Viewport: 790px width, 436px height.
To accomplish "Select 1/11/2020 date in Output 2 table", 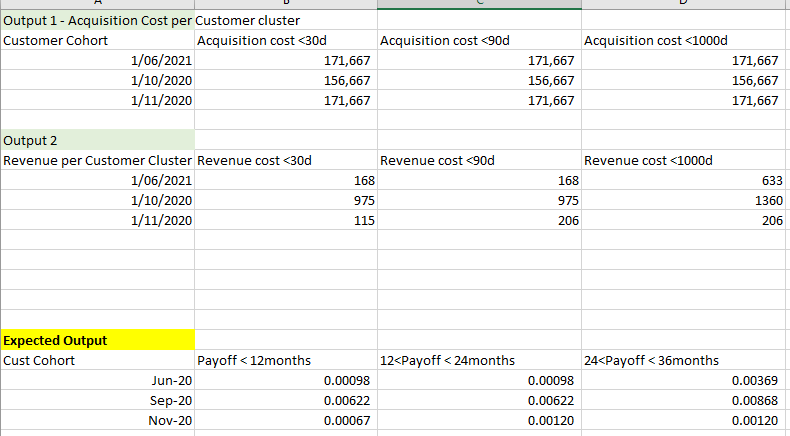I will (98, 220).
